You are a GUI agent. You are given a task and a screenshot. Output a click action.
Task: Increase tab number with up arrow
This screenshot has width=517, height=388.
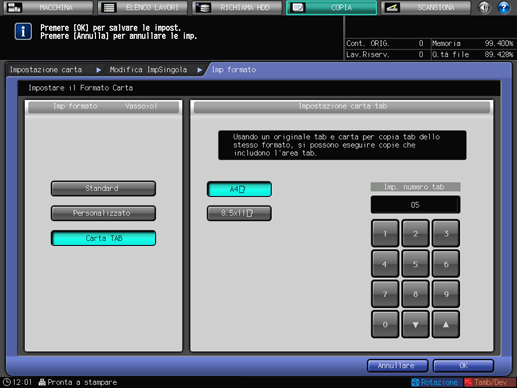click(x=446, y=324)
